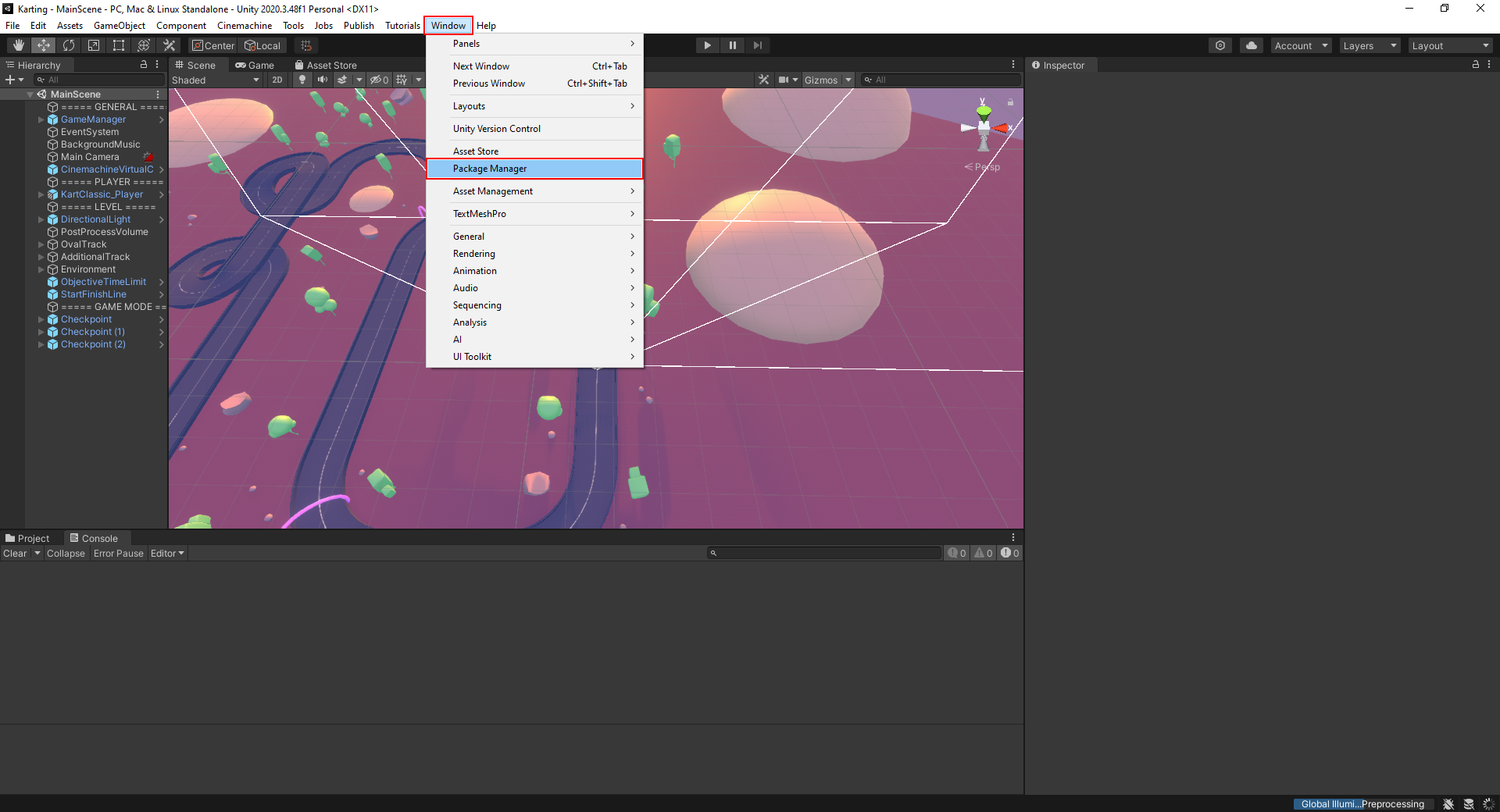Toggle Local handle rotation

[x=262, y=45]
